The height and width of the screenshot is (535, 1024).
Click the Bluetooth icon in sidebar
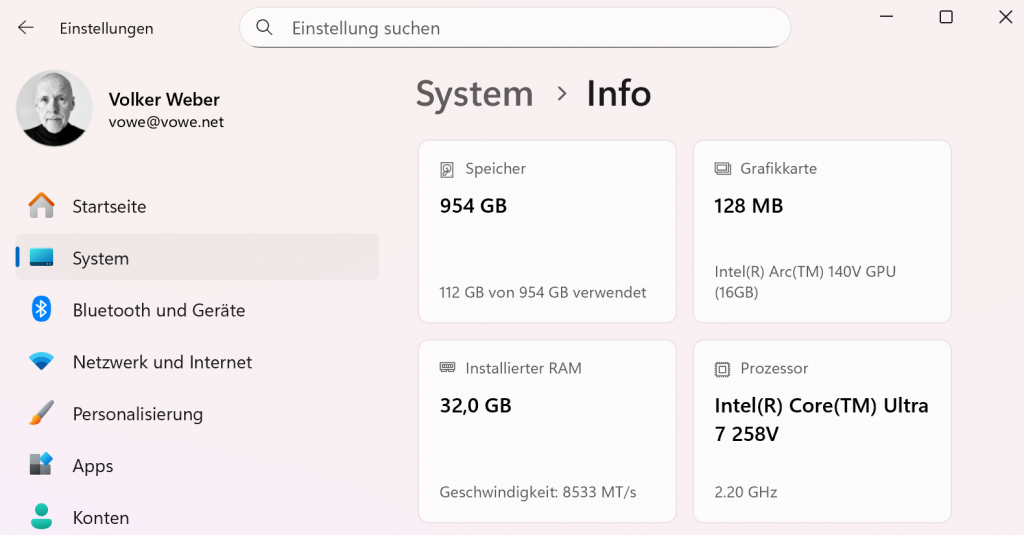(41, 310)
